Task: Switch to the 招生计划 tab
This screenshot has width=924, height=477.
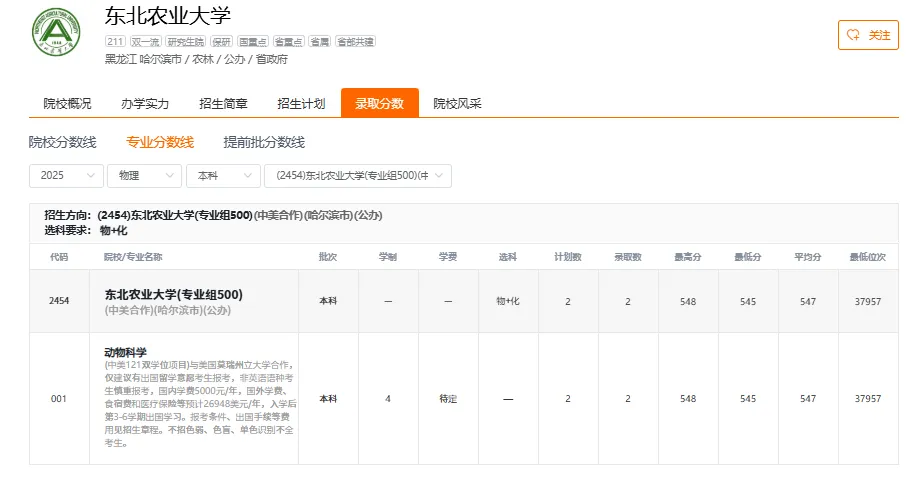Action: (301, 103)
